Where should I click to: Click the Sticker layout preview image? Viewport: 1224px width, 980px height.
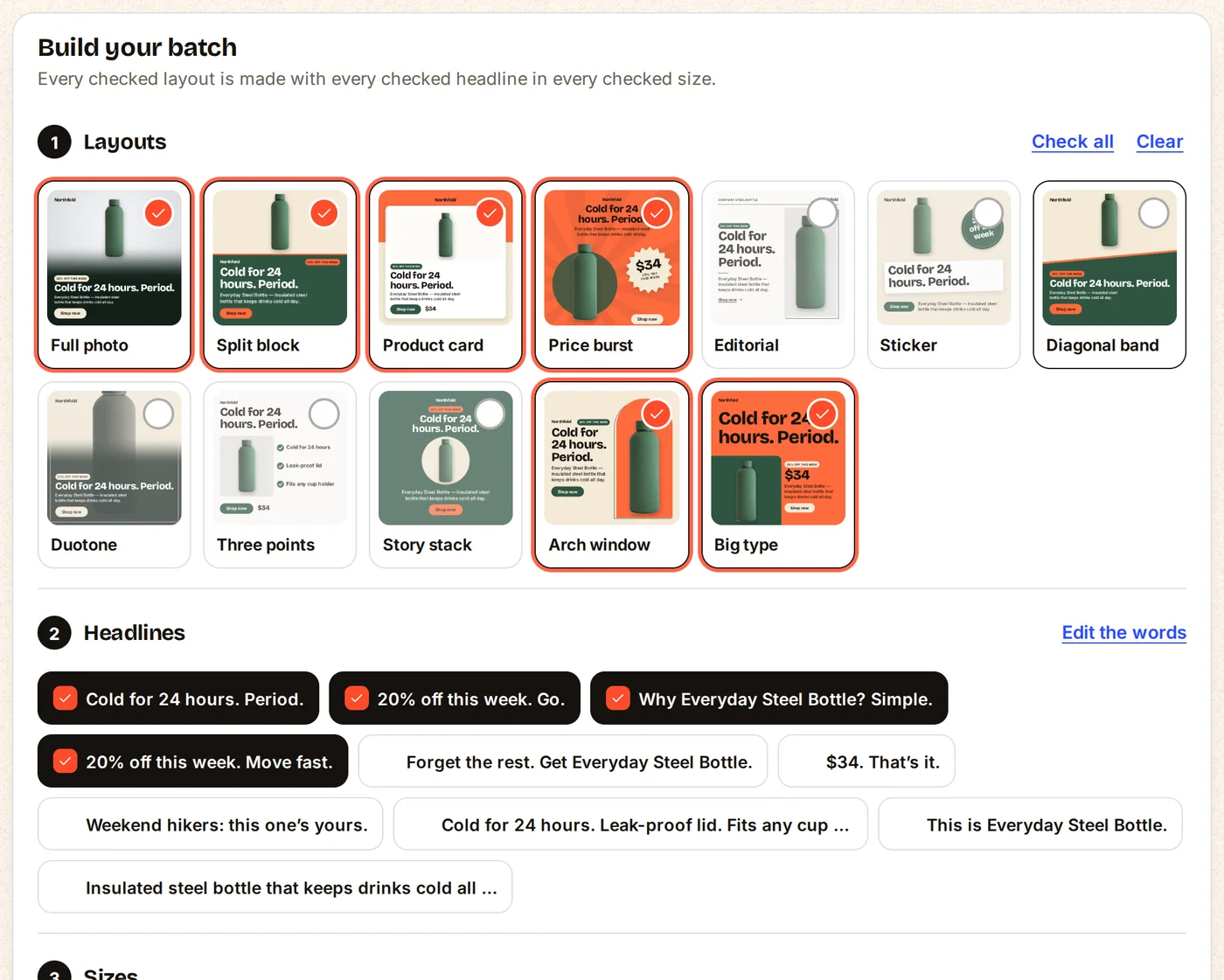point(944,258)
